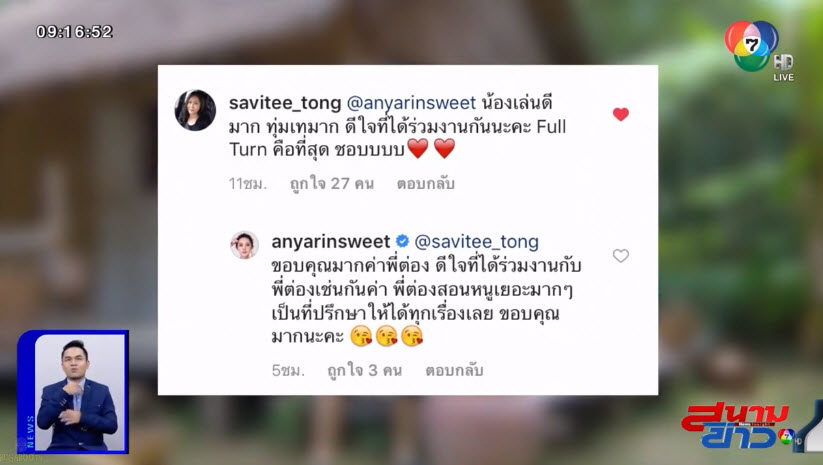Viewport: 823px width, 465px height.
Task: View the 3 likes (ถูกใจ 3 คน)
Action: pyautogui.click(x=364, y=370)
